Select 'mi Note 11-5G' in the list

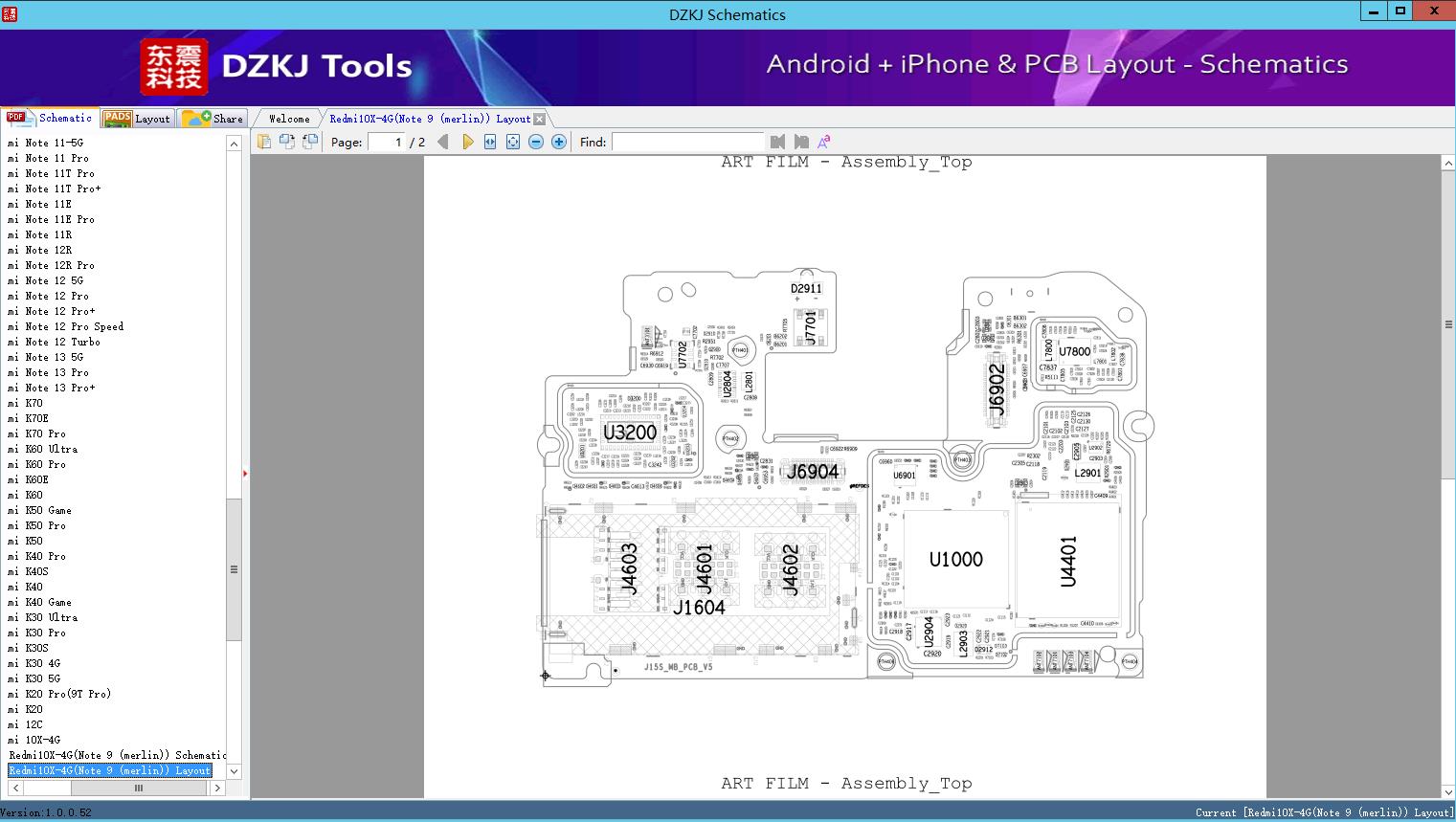click(x=45, y=143)
